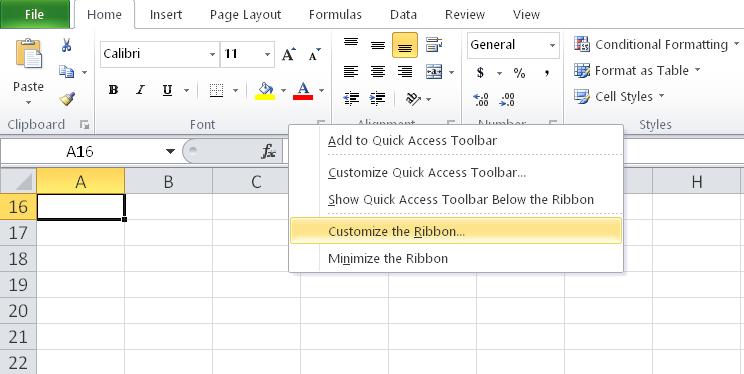The height and width of the screenshot is (374, 744).
Task: Toggle Bold formatting
Action: pyautogui.click(x=113, y=90)
